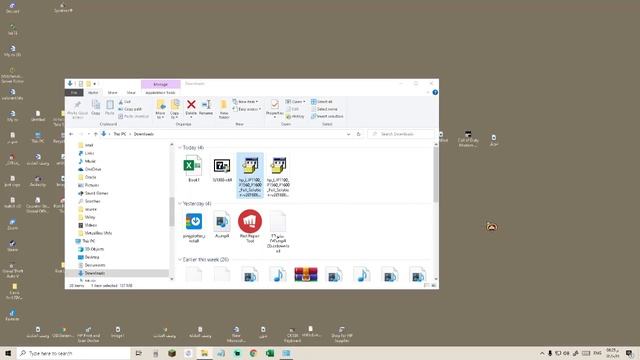This screenshot has width=640, height=360.
Task: Collapse the Today group
Action: coord(180,147)
